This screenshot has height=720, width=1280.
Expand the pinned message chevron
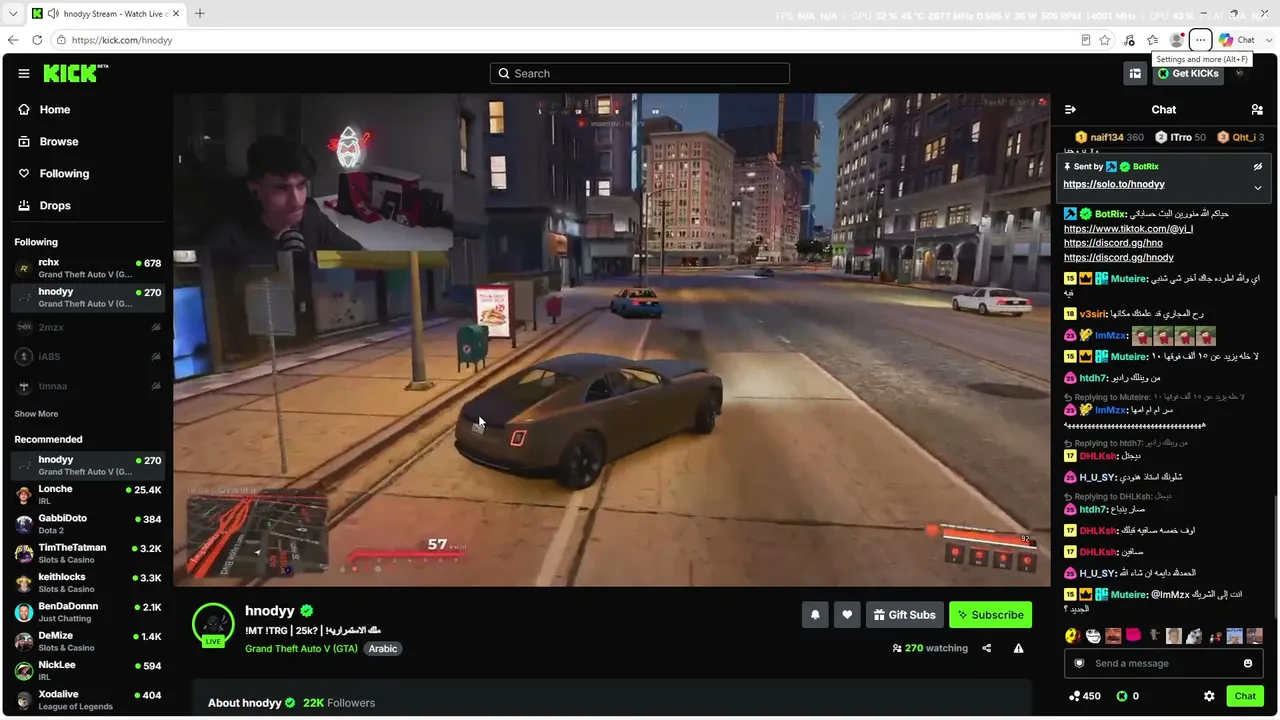click(x=1258, y=187)
